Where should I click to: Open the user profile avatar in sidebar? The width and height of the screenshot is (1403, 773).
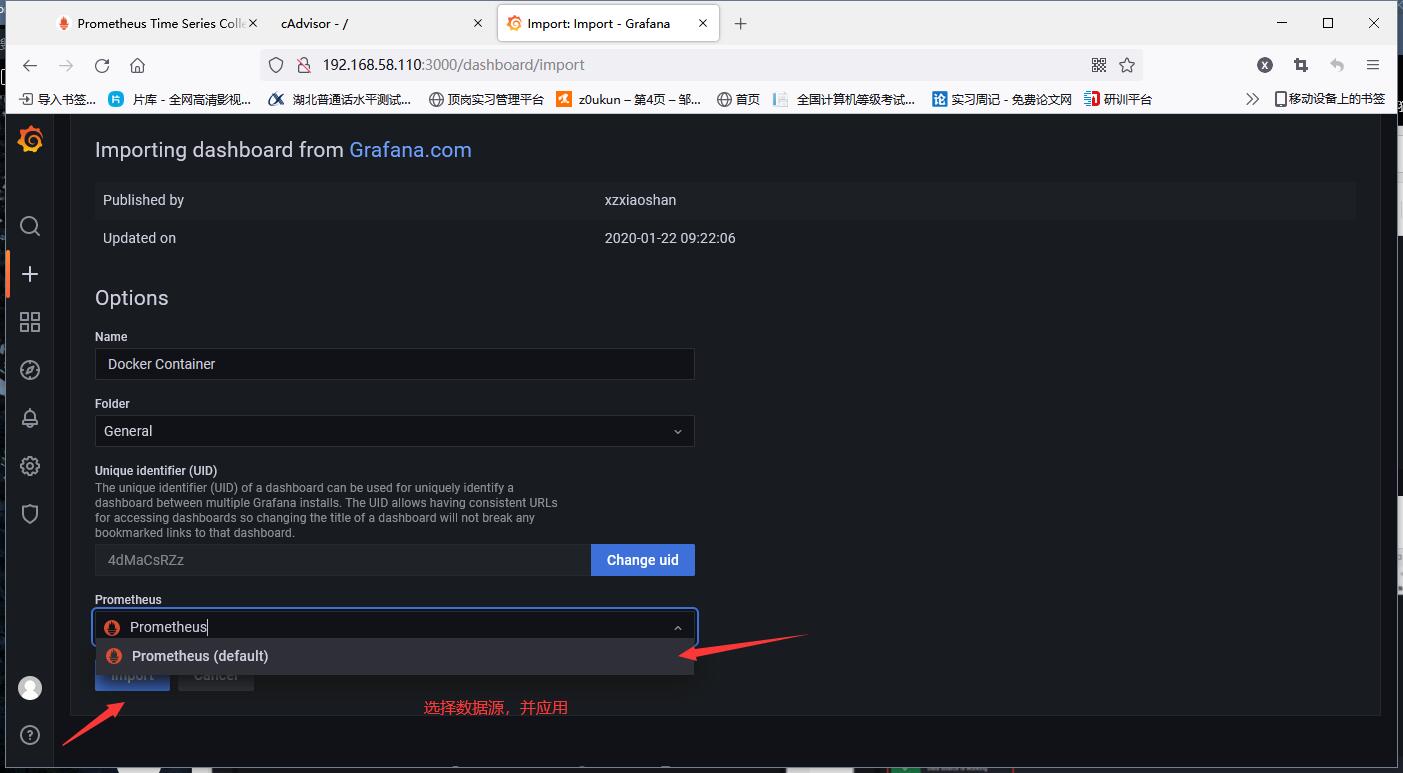[x=30, y=688]
